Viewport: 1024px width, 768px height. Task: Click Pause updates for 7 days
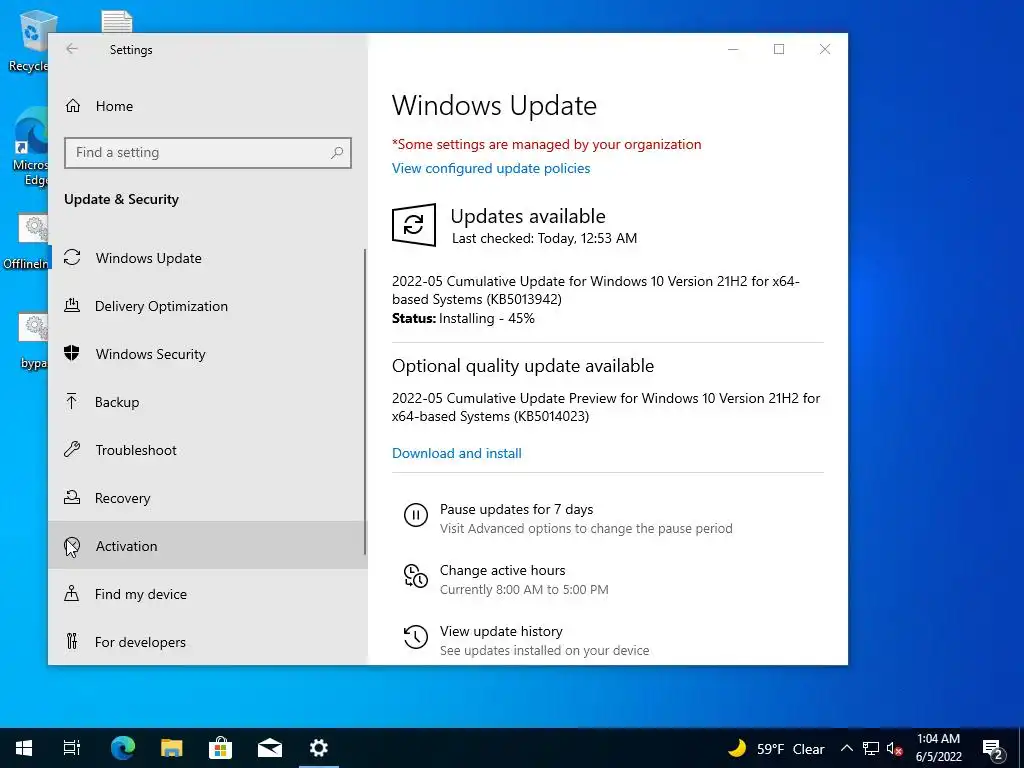517,509
